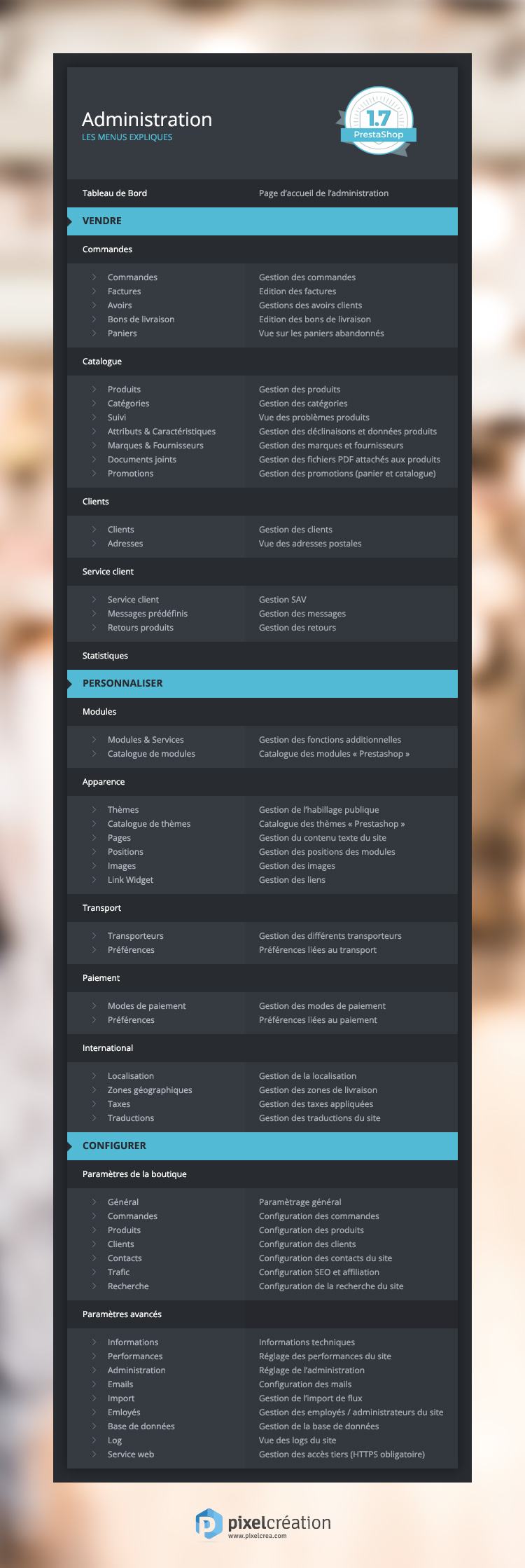Choose the Base de données entry

point(141,1426)
